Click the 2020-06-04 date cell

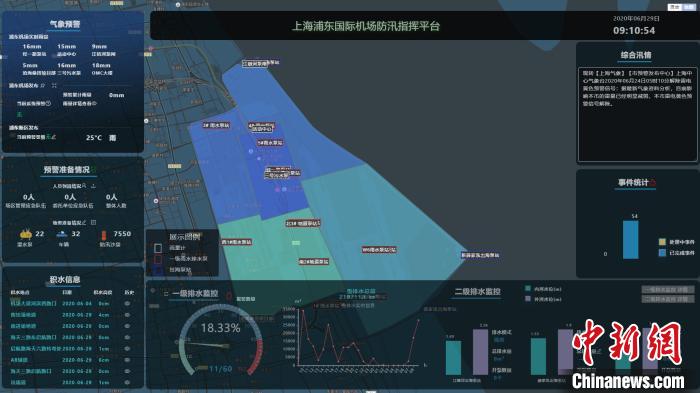coord(77,303)
